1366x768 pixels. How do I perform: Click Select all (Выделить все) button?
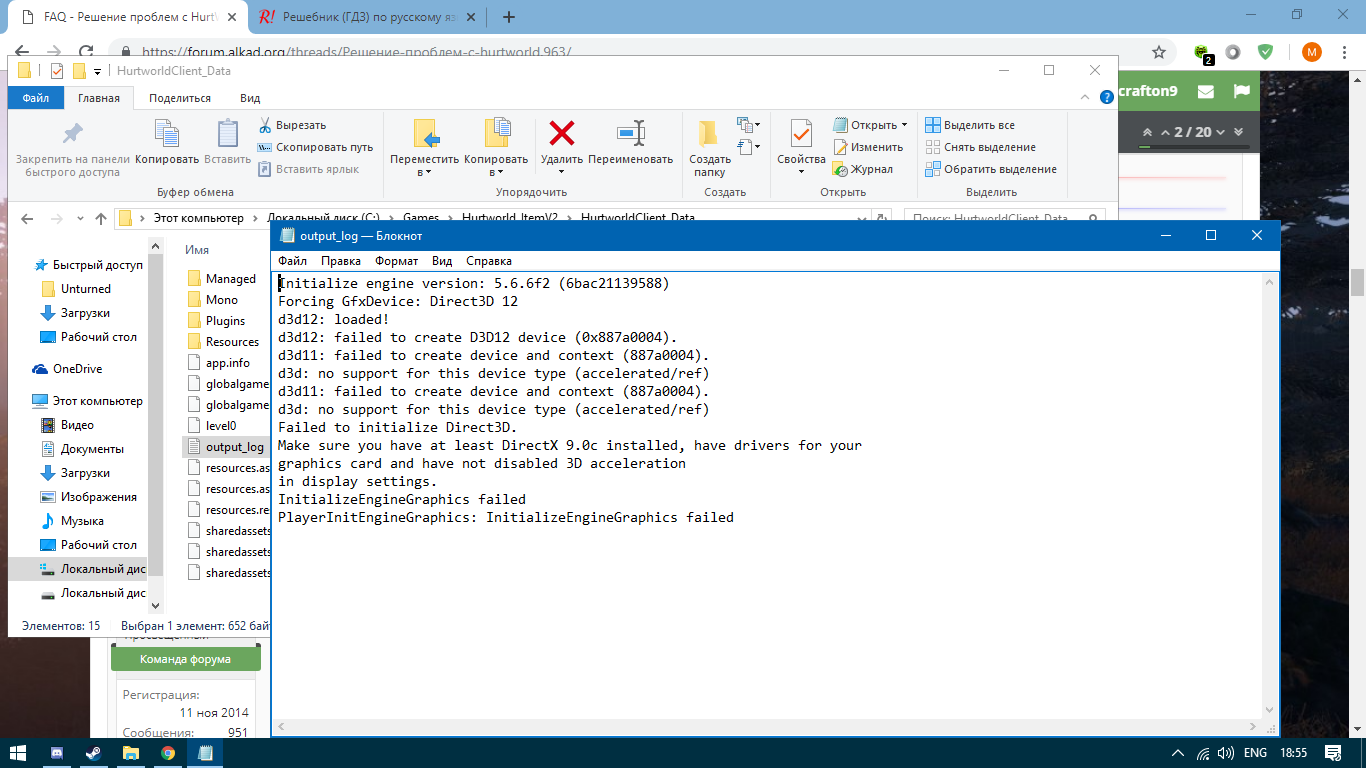coord(969,125)
